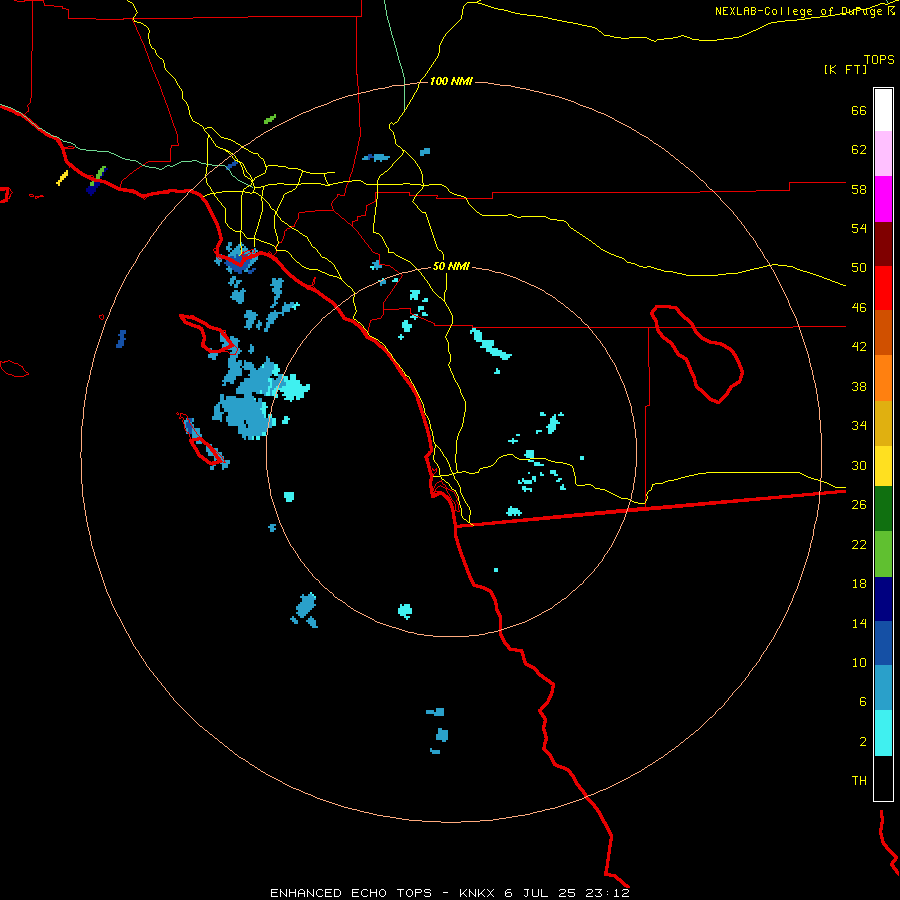Click the '23:12' time stamp
This screenshot has width=900, height=900.
(x=608, y=893)
